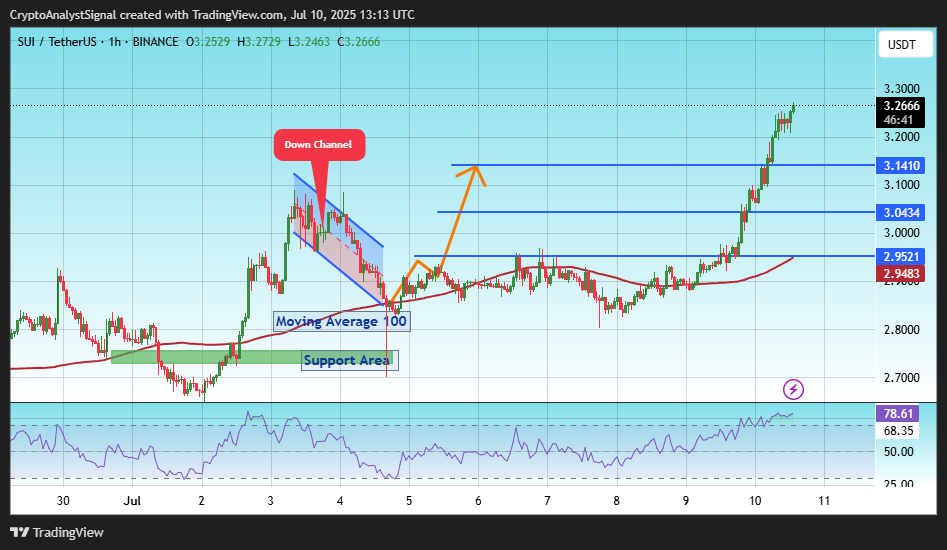Click the RSI 50.00 axis label
The width and height of the screenshot is (947, 550).
898,452
